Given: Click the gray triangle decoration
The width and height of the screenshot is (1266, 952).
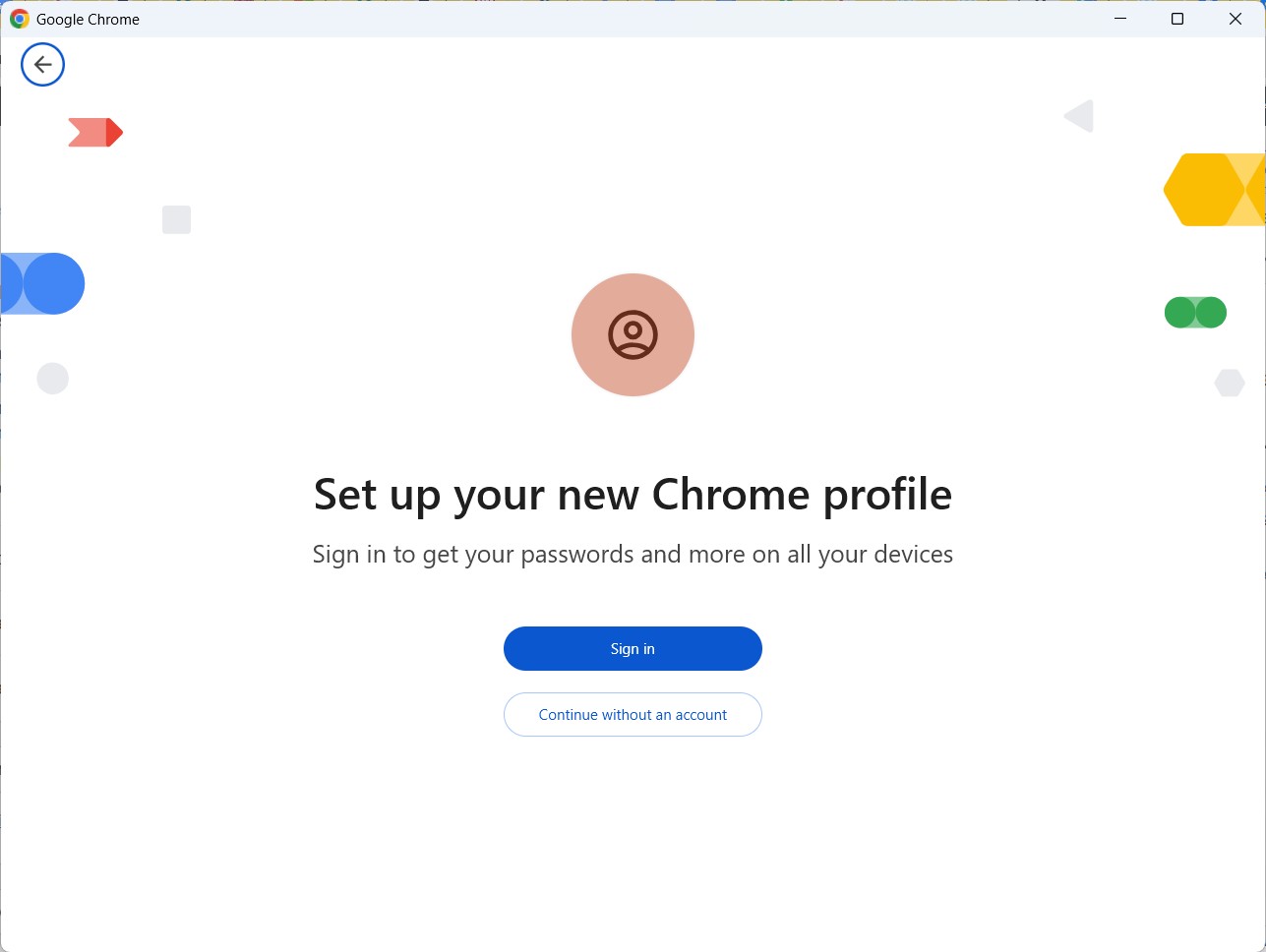Looking at the screenshot, I should pyautogui.click(x=1080, y=116).
